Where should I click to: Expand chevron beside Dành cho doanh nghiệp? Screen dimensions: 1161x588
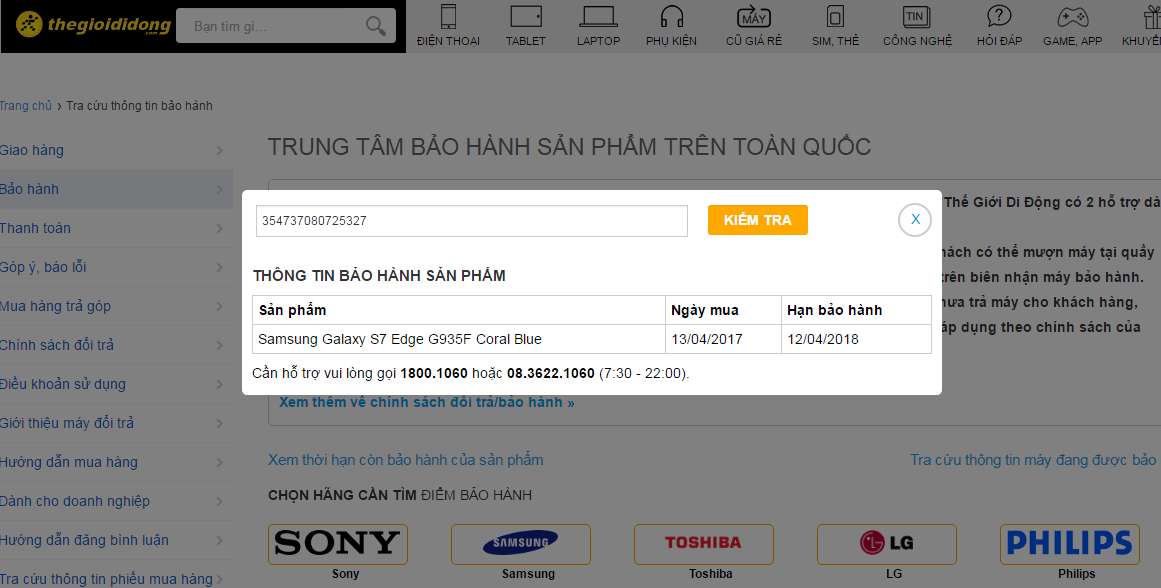point(219,501)
